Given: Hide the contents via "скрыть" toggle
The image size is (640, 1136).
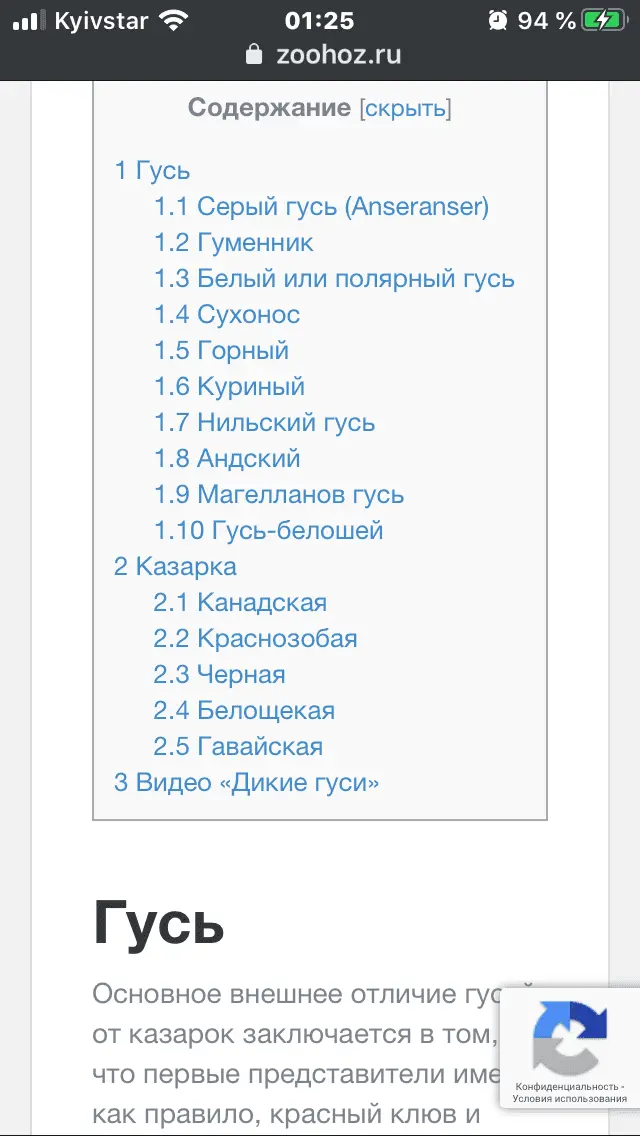Looking at the screenshot, I should (406, 108).
